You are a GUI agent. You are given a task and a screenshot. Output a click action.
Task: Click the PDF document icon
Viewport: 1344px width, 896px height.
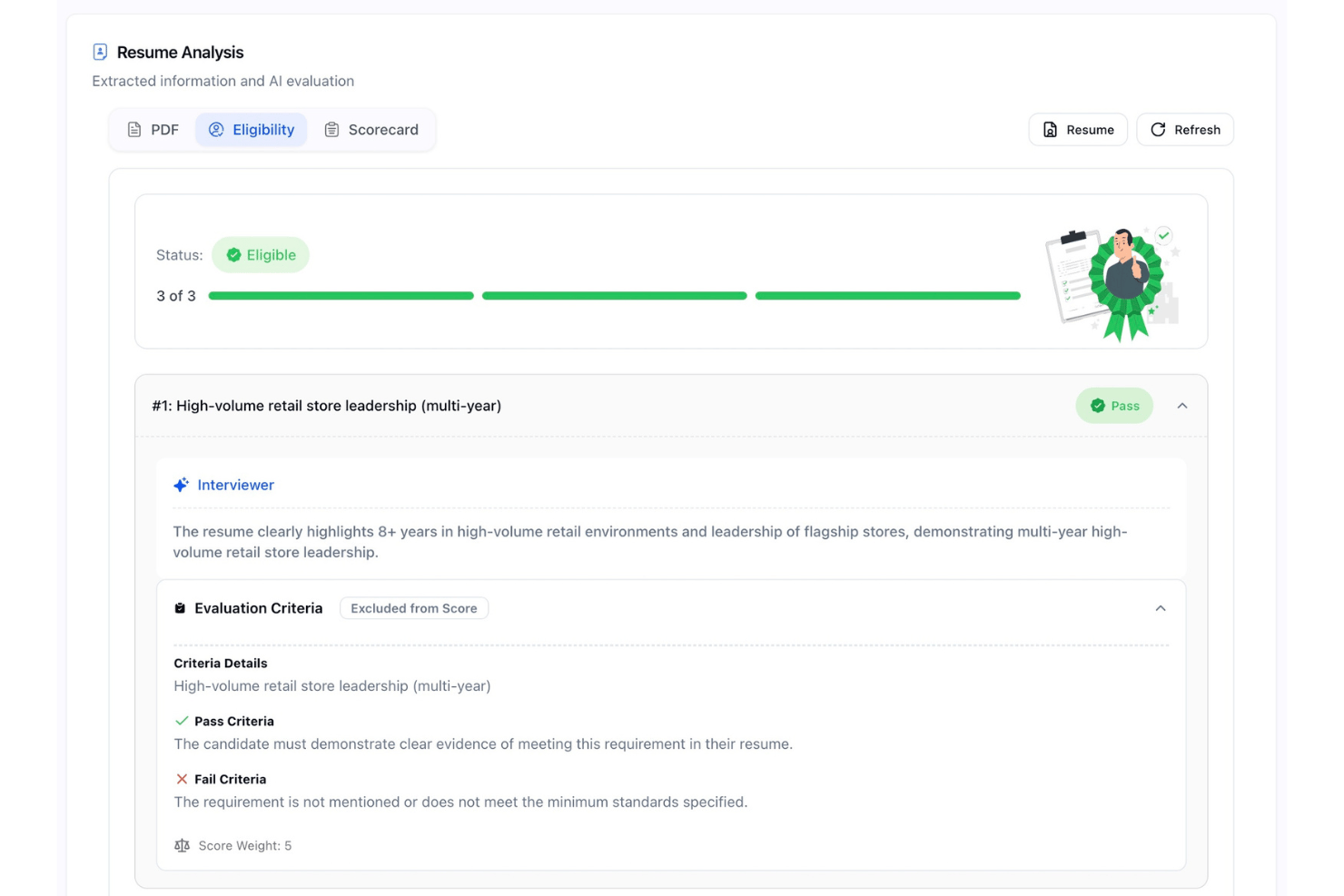(x=134, y=130)
